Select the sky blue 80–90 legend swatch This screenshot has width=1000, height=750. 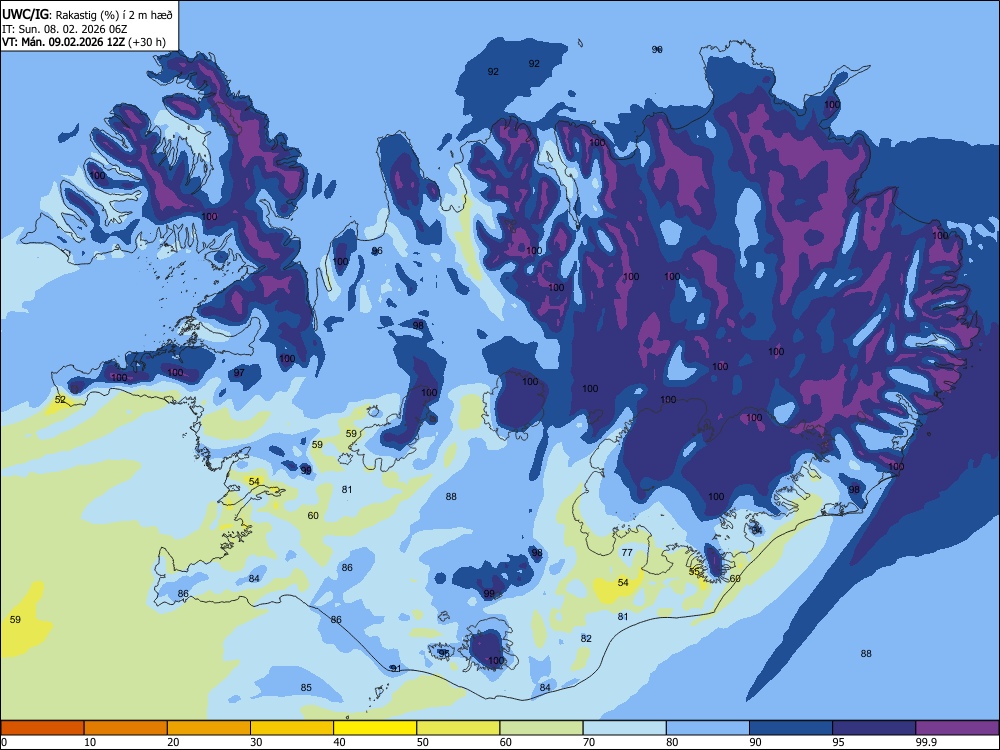(x=708, y=728)
